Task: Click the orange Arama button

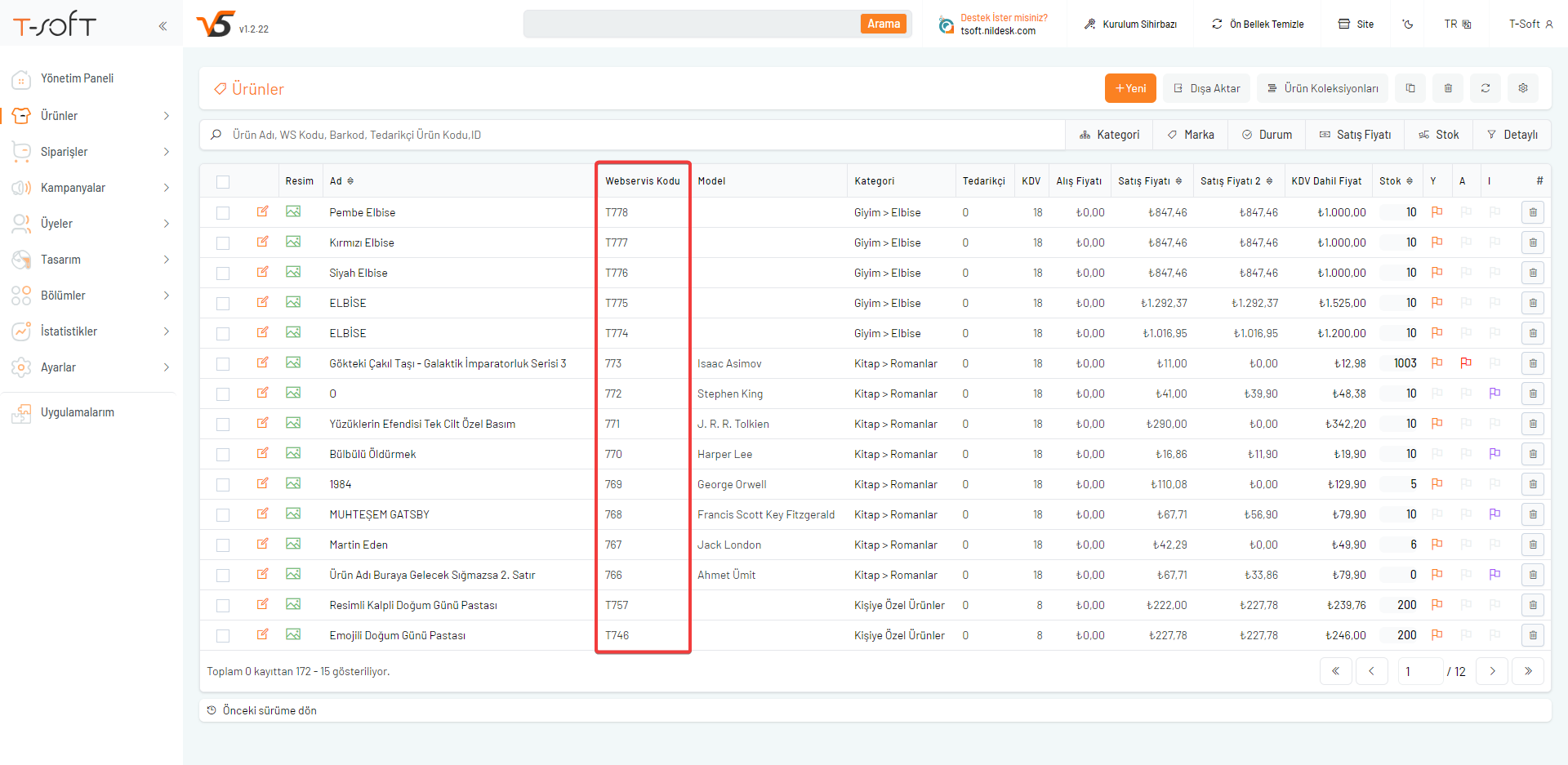Action: [884, 24]
